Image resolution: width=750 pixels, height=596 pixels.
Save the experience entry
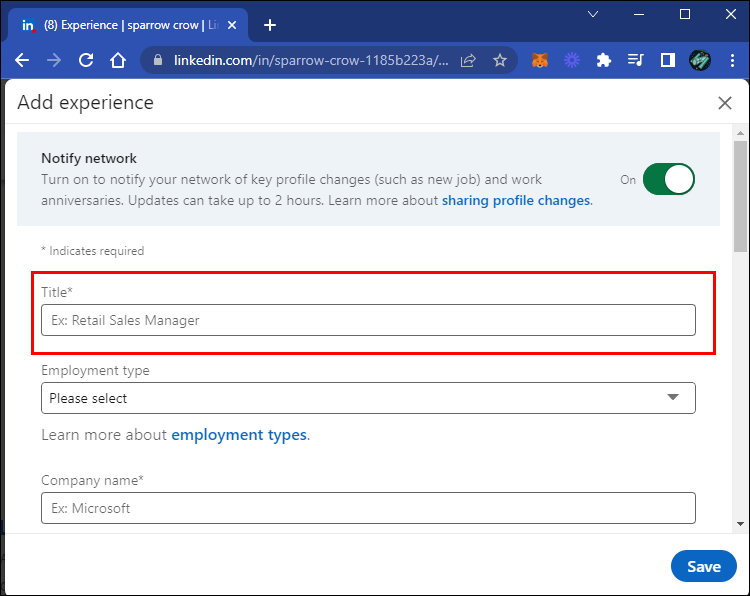coord(703,566)
